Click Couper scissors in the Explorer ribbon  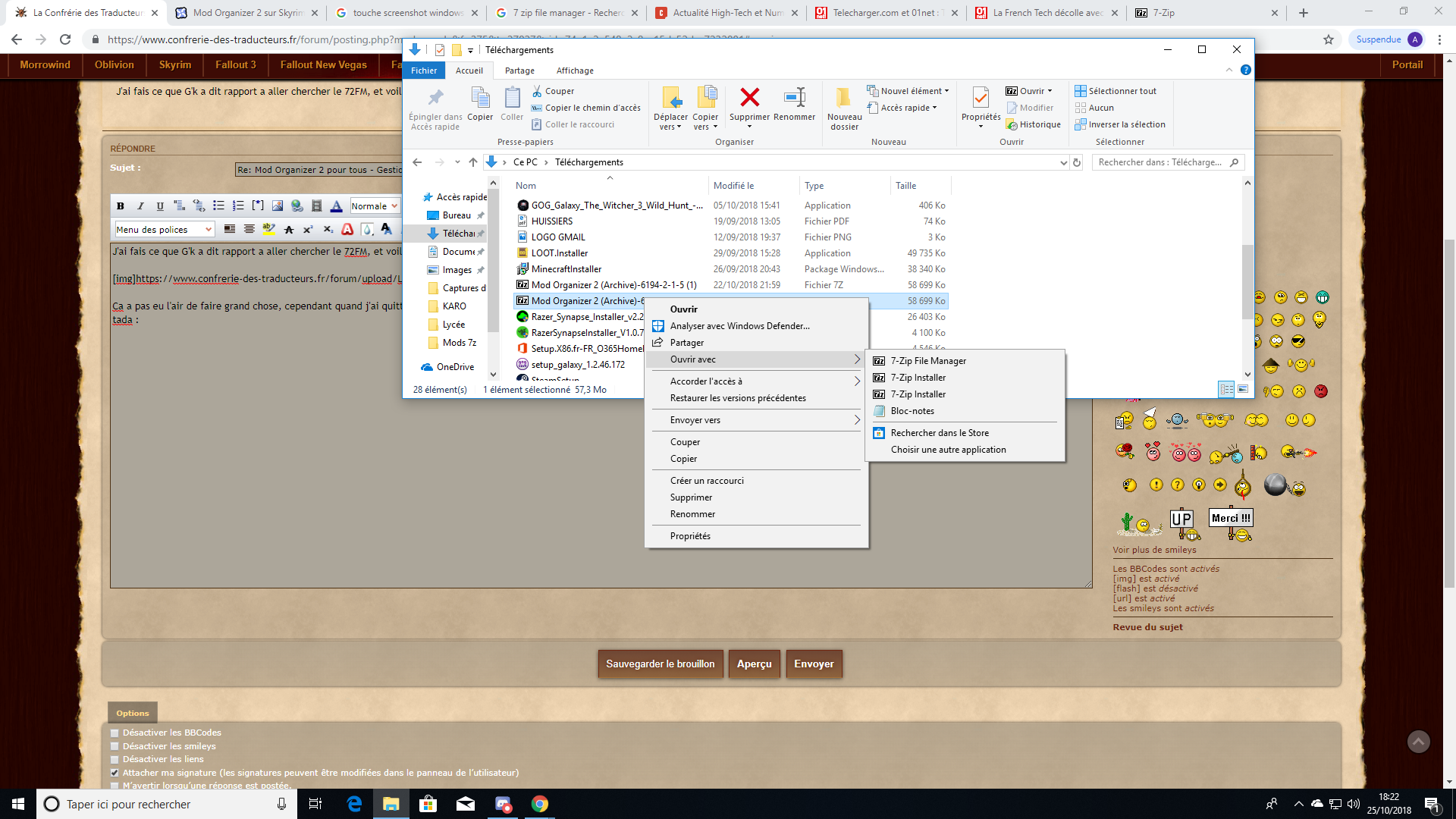coord(553,91)
